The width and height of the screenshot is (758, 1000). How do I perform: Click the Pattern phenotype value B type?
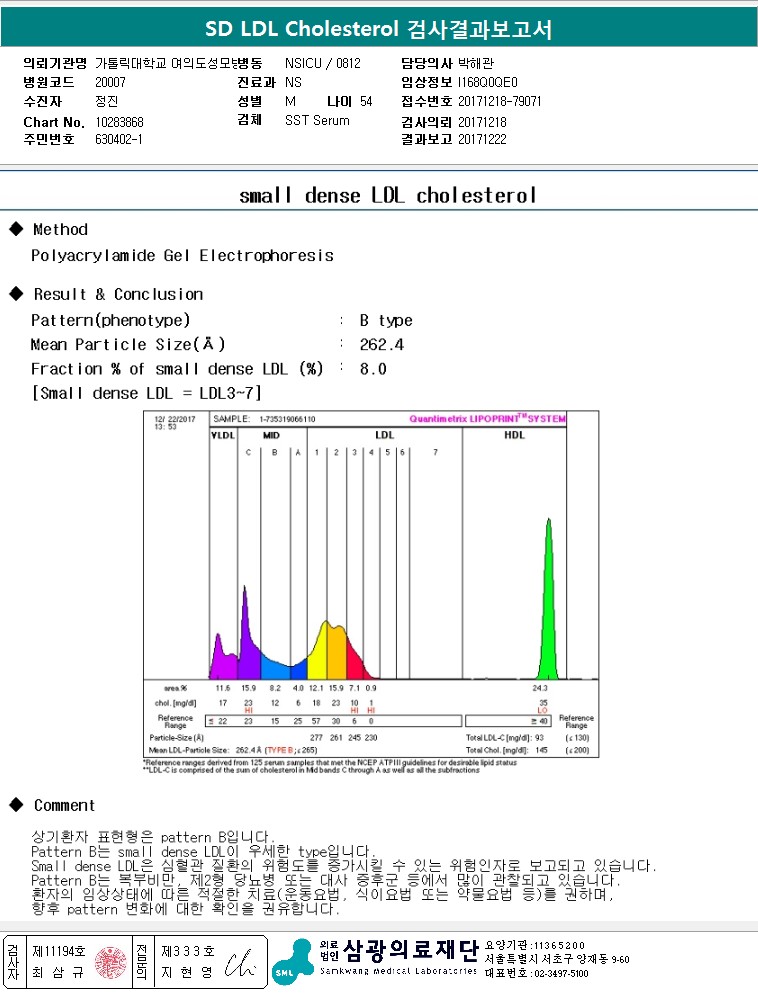(x=386, y=321)
